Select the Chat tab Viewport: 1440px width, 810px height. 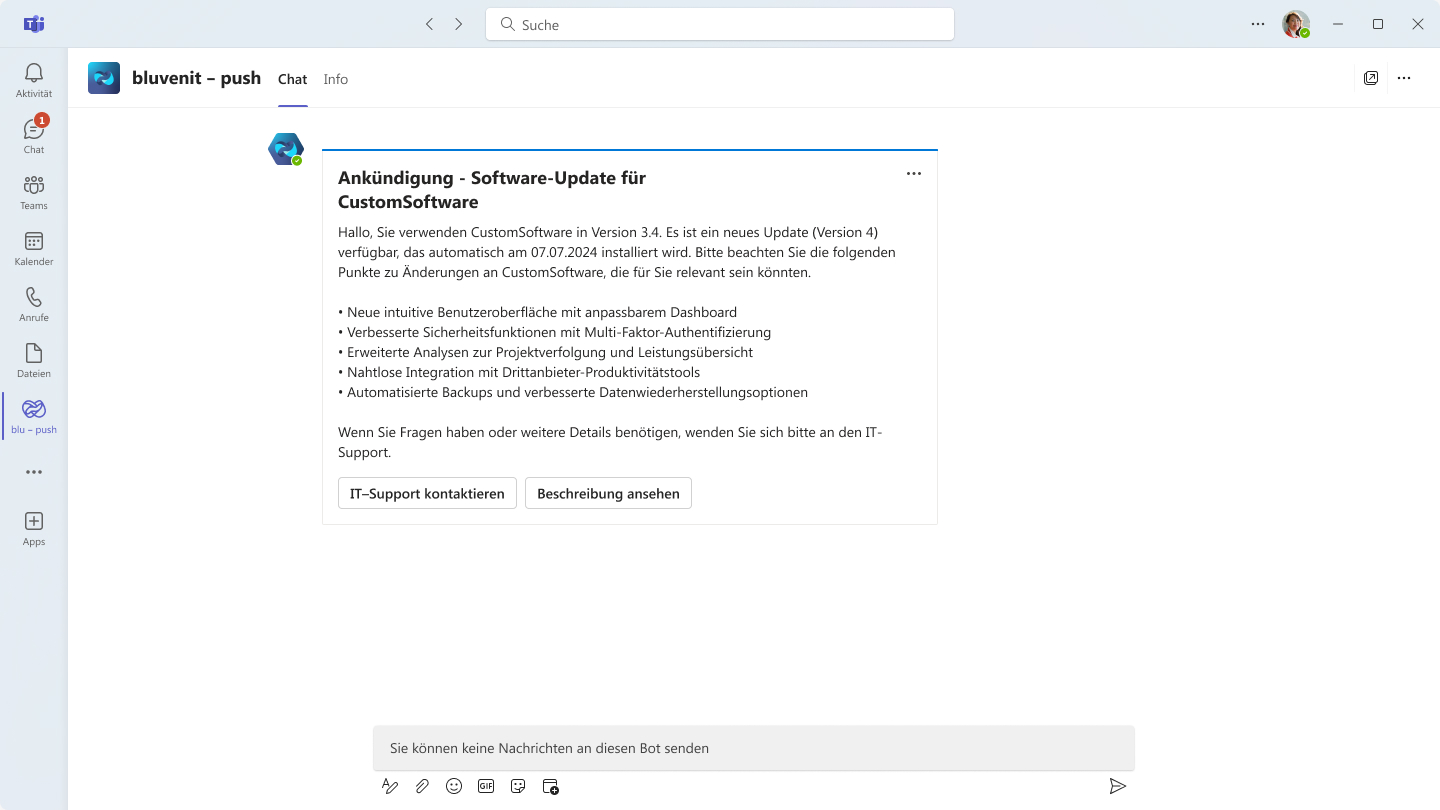coord(293,79)
